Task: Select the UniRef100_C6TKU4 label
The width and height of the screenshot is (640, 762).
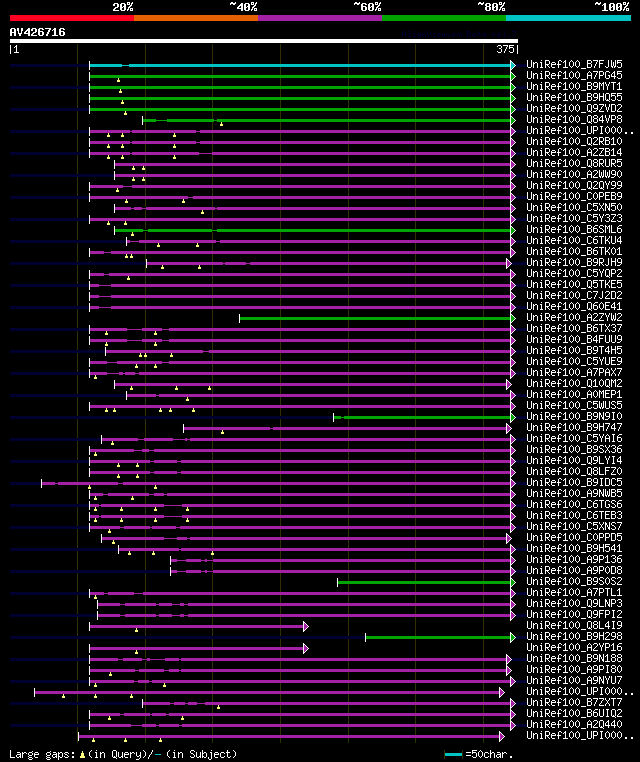Action: tap(574, 240)
